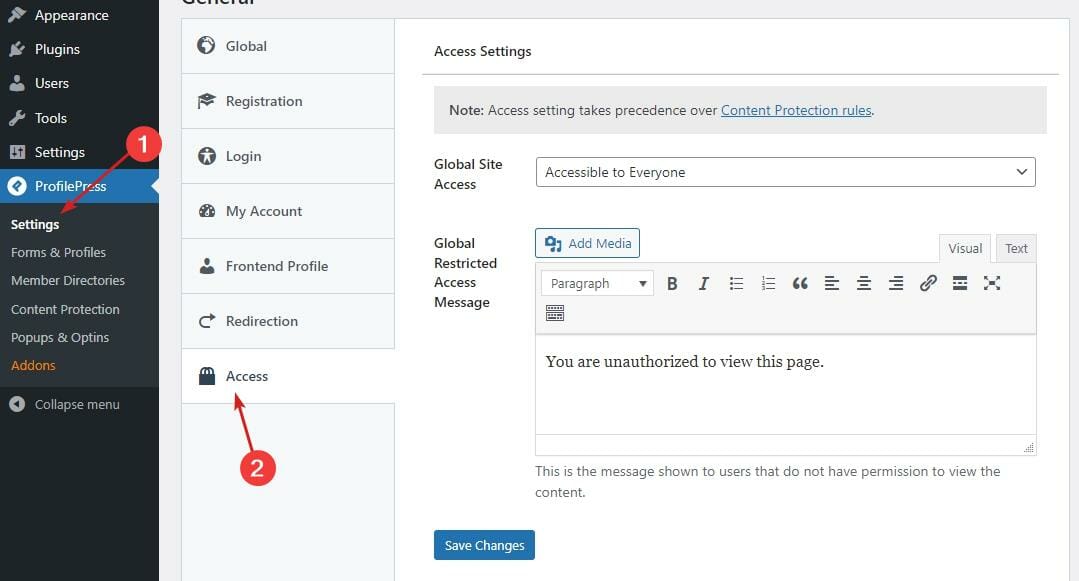Open the Global Site Access dropdown
The width and height of the screenshot is (1079, 581).
[785, 172]
